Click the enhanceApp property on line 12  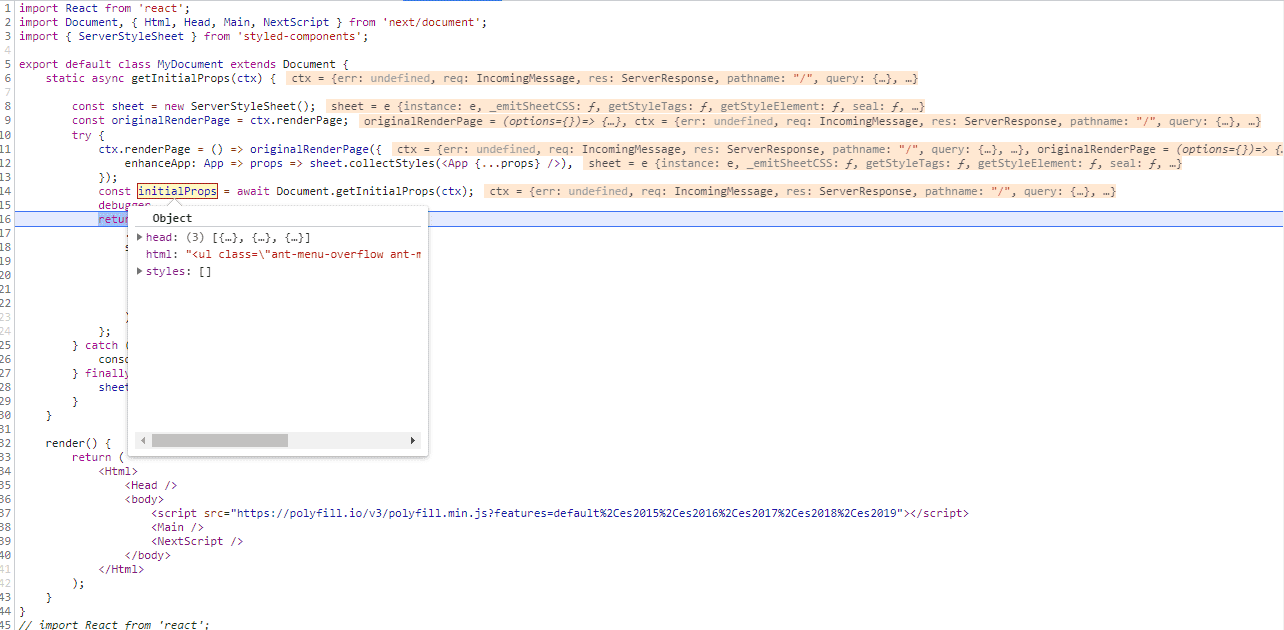click(x=157, y=163)
